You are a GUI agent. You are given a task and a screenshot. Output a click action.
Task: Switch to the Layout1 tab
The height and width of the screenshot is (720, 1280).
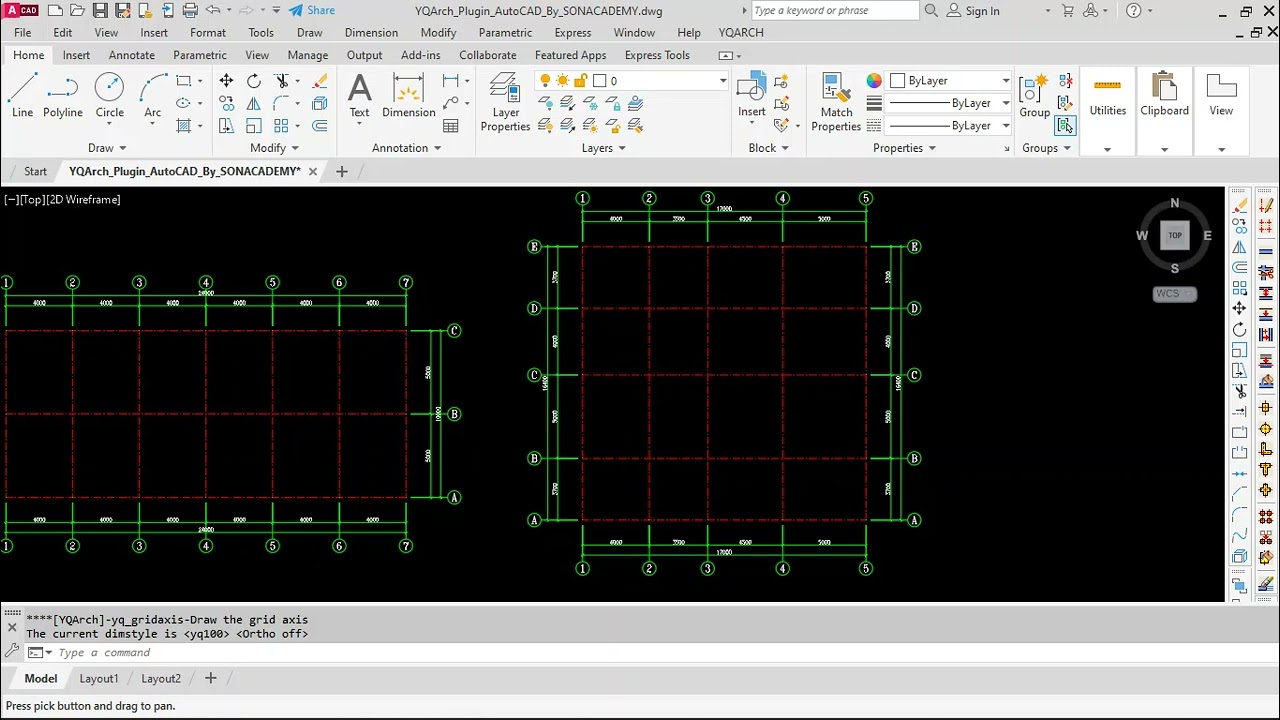click(x=99, y=678)
